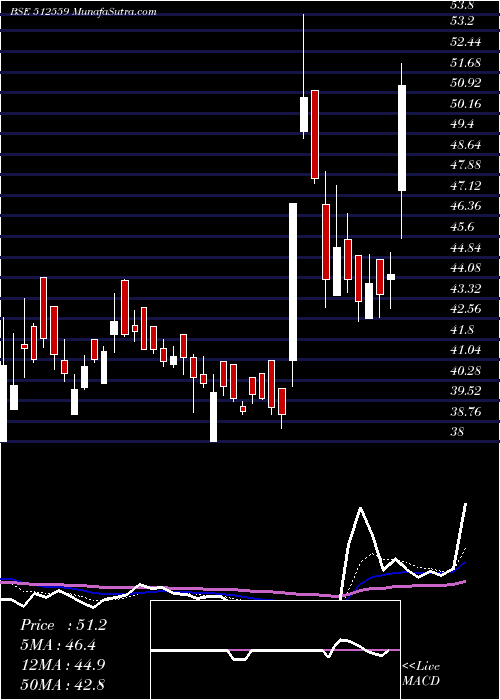This screenshot has width=500, height=700.
Task: Click the 45.6 price axis label
Action: coord(464,227)
